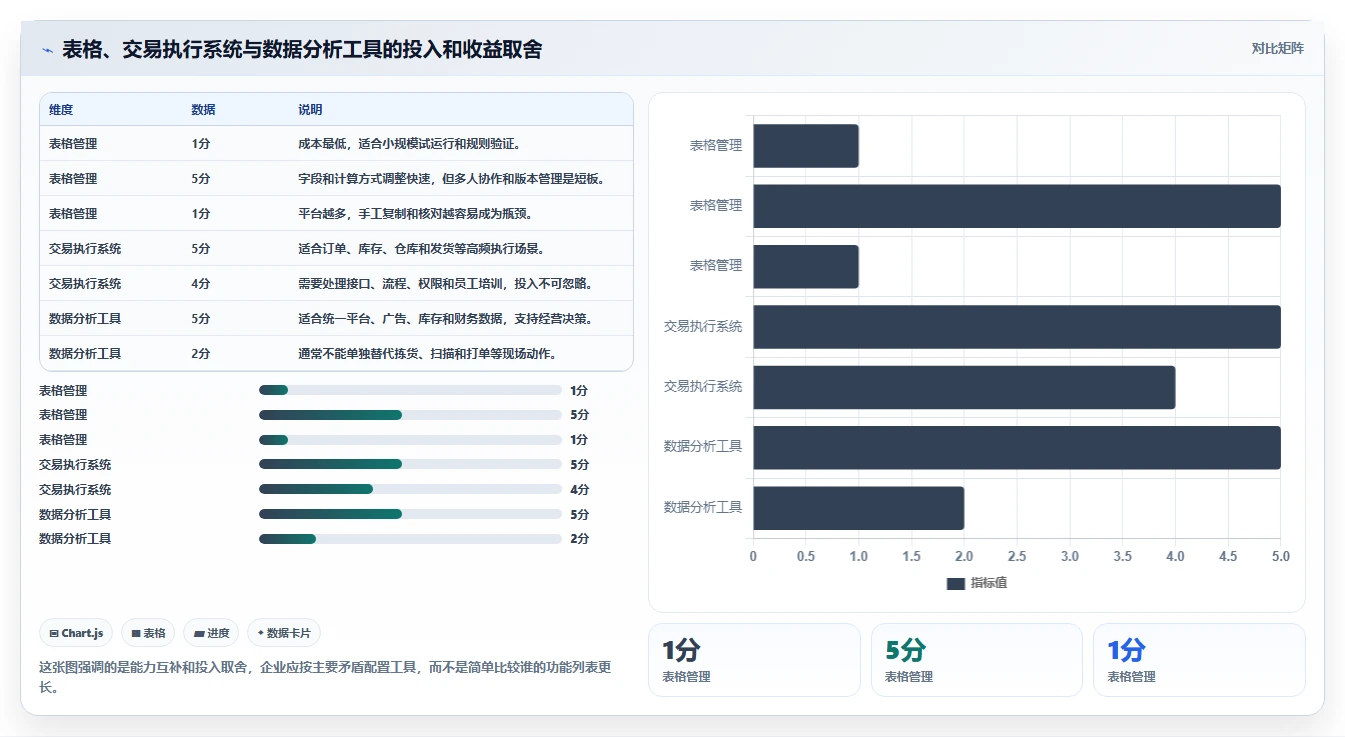Click the 3.5 tick on chart x-axis
Viewport: 1345px width, 737px height.
coord(1122,556)
